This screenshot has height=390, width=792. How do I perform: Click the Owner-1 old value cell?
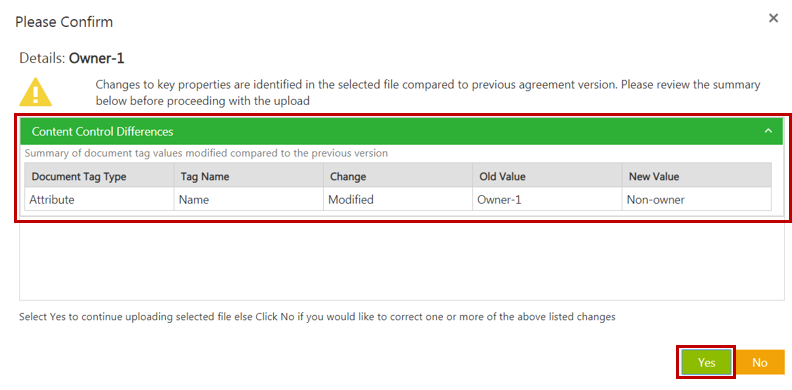pyautogui.click(x=547, y=200)
